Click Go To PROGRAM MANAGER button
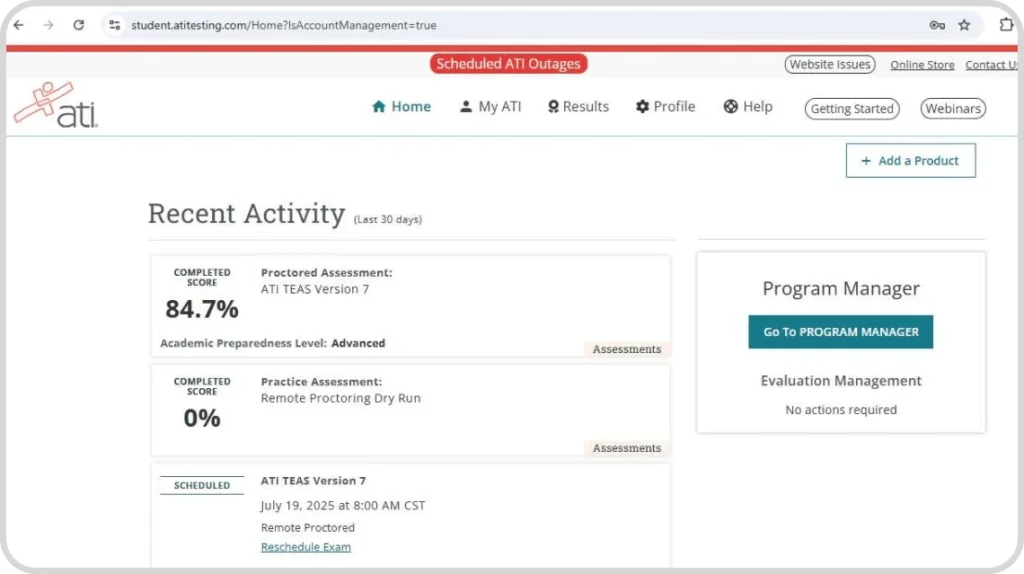The image size is (1024, 574). tap(840, 332)
